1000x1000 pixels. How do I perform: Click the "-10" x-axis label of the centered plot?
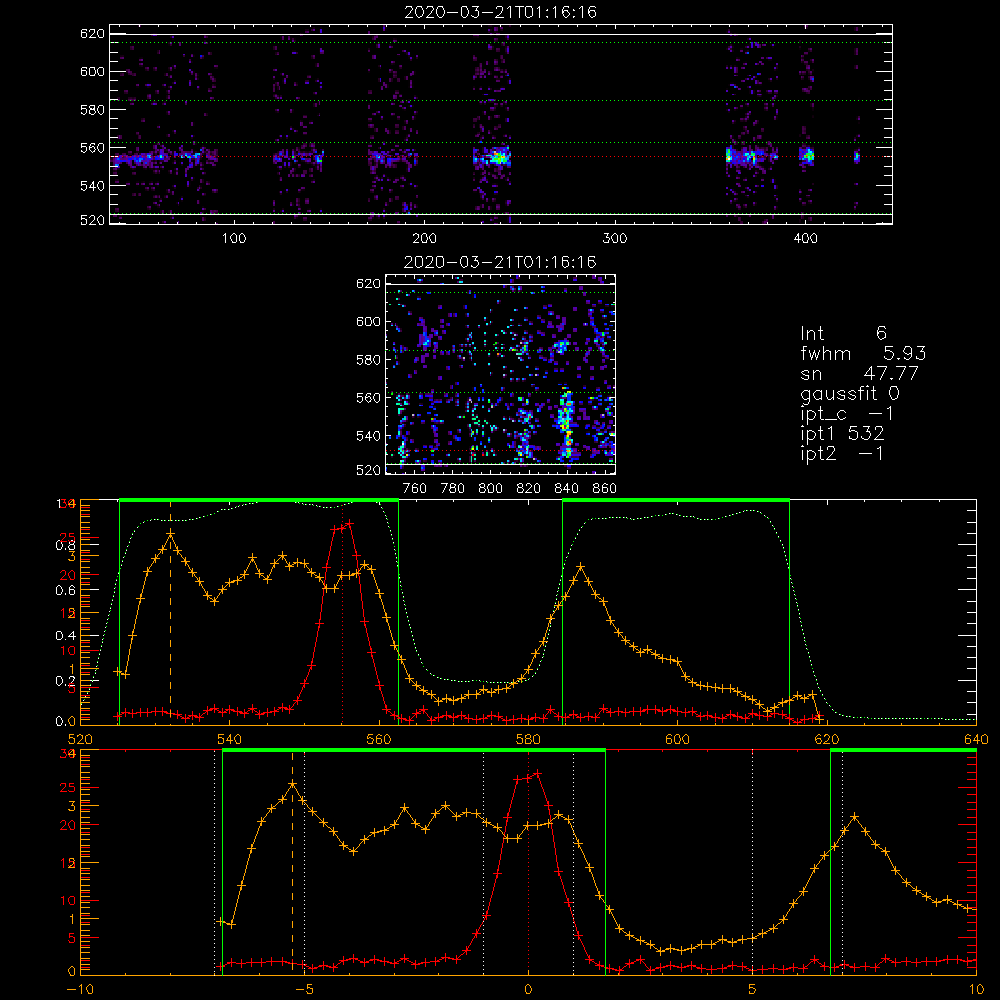79,990
